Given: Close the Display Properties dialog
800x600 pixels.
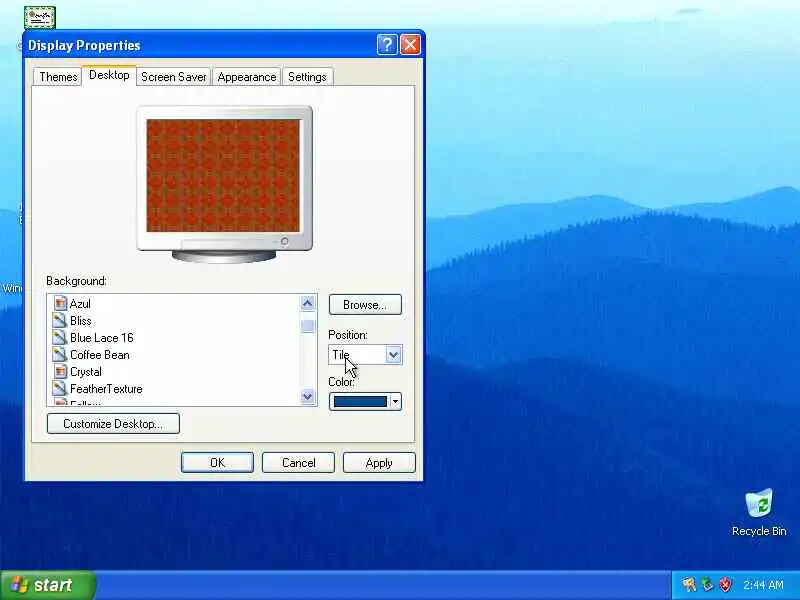Looking at the screenshot, I should point(410,45).
